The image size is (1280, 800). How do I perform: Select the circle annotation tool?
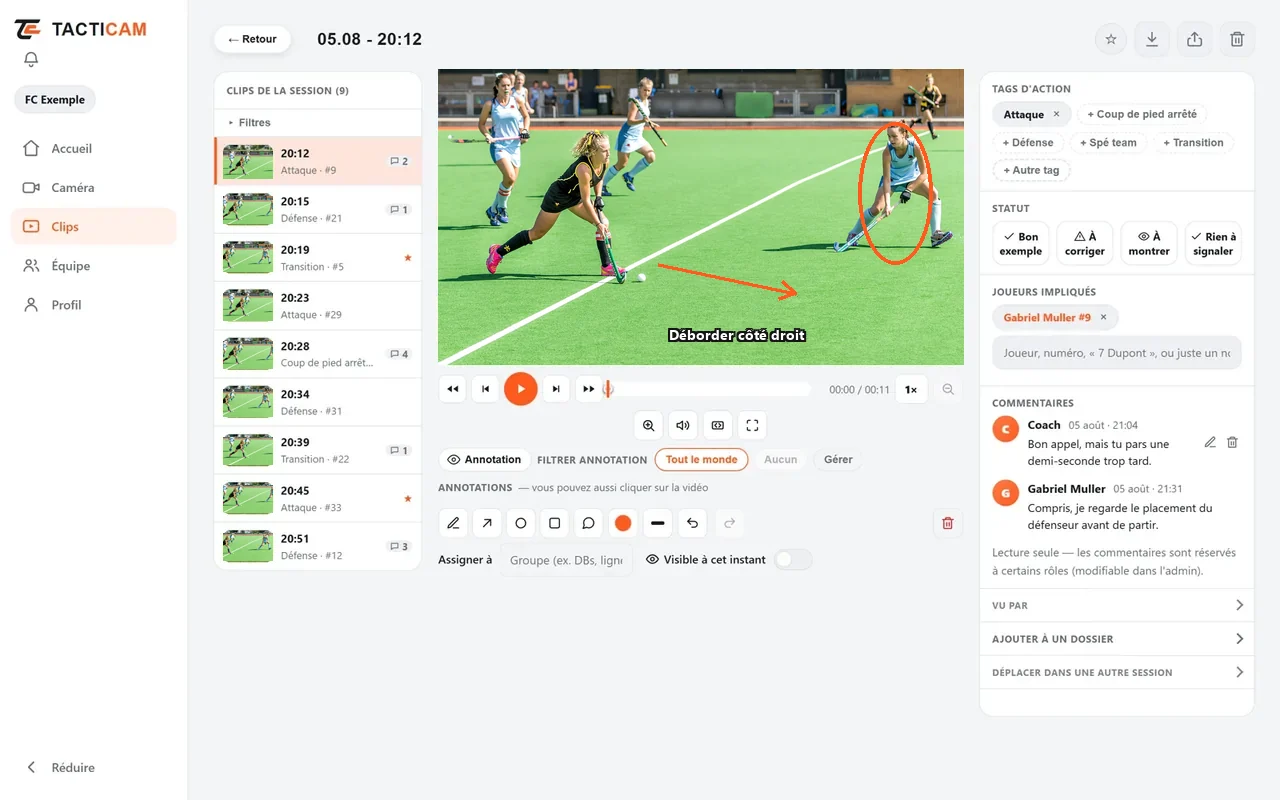coord(521,523)
